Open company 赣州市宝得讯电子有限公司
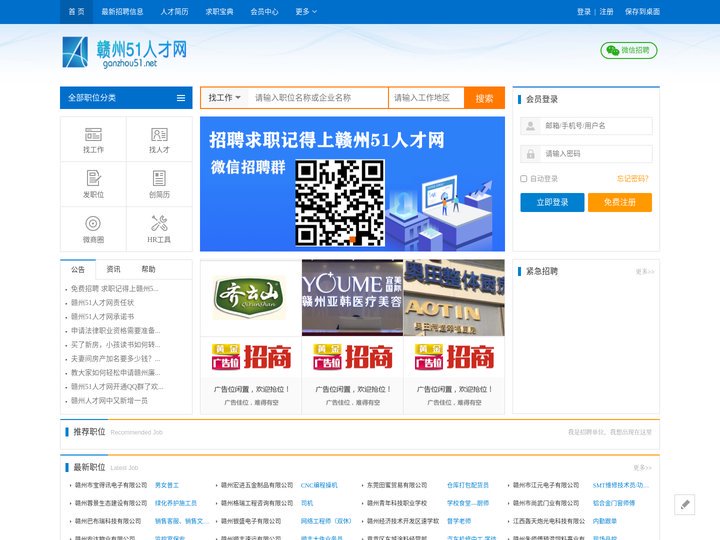Screen dimensions: 720x540 click(111, 485)
